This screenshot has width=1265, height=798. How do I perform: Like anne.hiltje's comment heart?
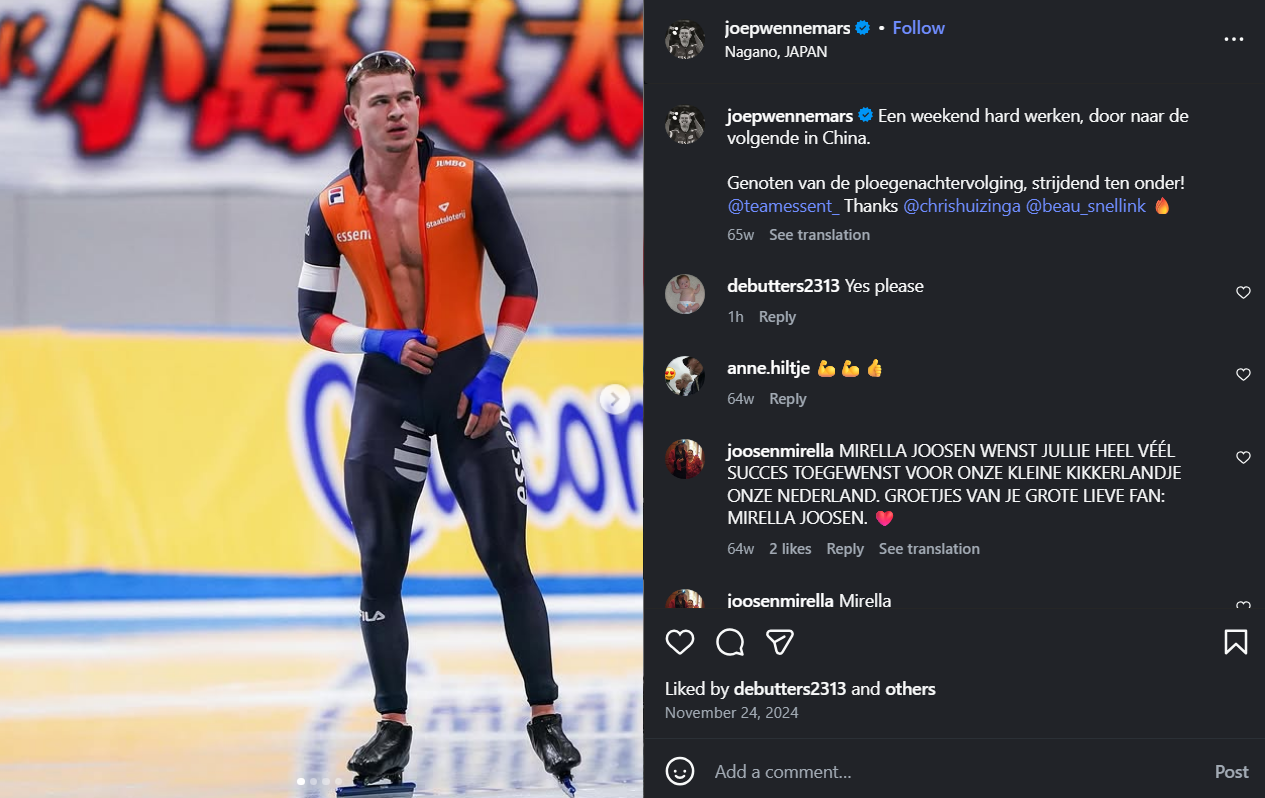(1243, 375)
